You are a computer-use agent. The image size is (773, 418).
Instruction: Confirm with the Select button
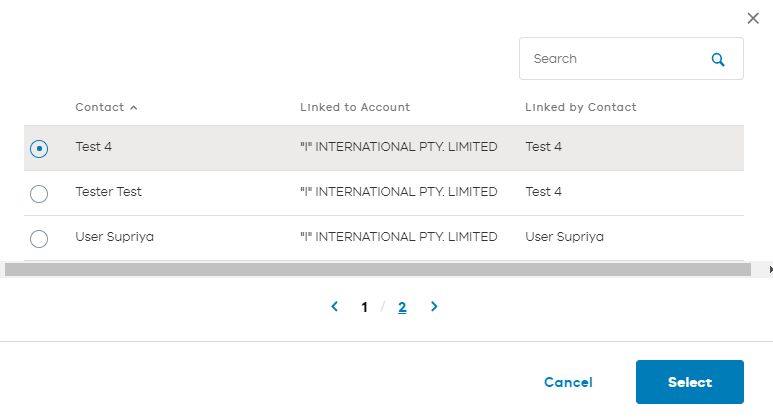690,382
